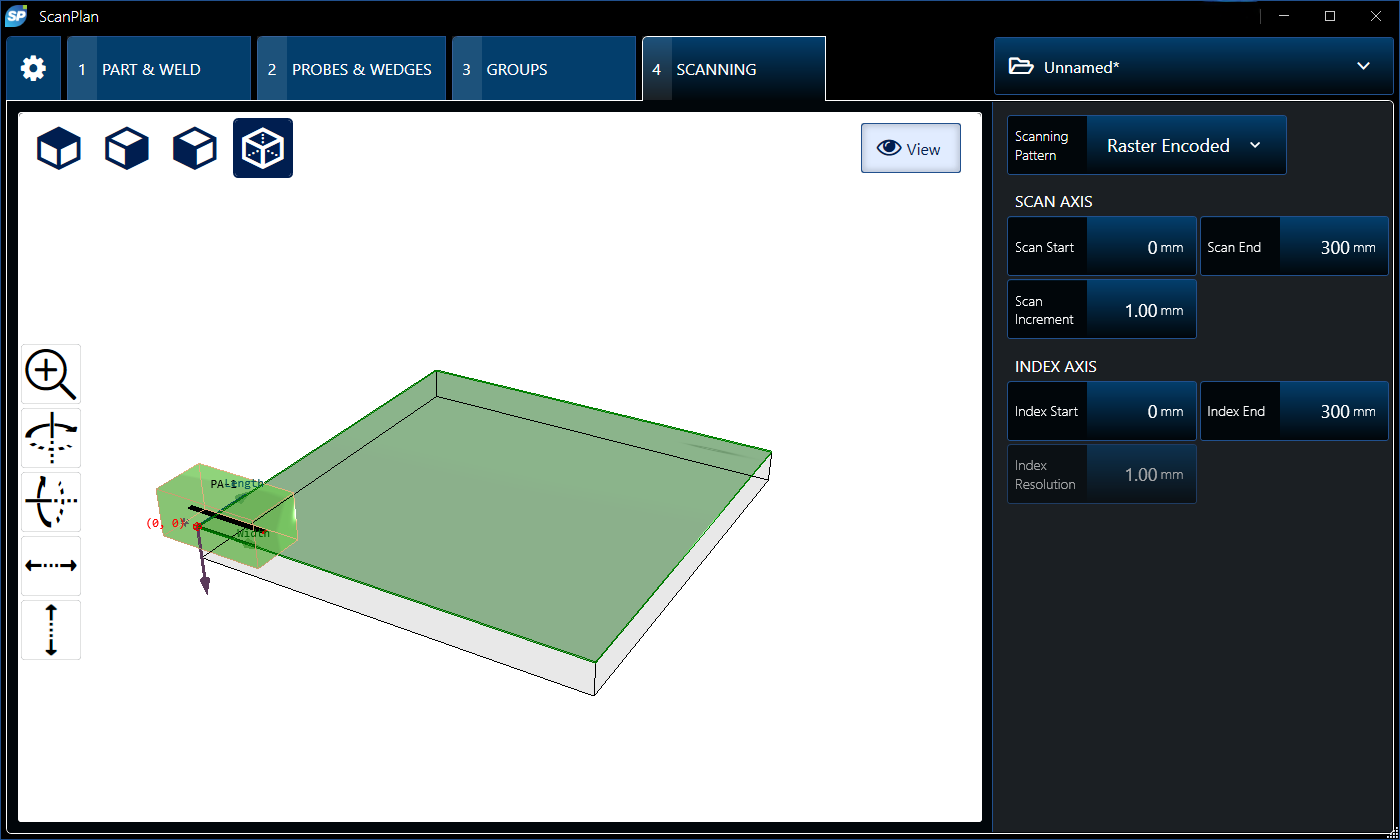Open the Scanning Pattern dropdown
This screenshot has height=840, width=1400.
pyautogui.click(x=1184, y=146)
